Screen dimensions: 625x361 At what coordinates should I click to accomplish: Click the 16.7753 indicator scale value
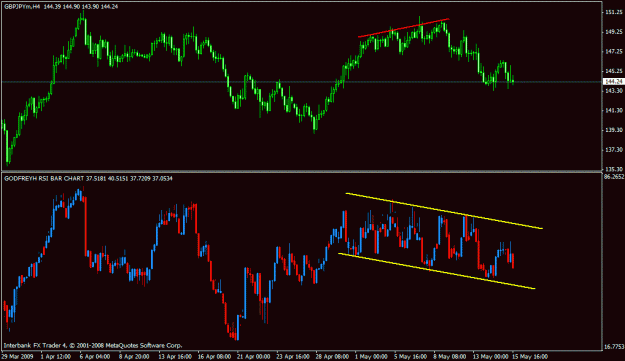[614, 347]
